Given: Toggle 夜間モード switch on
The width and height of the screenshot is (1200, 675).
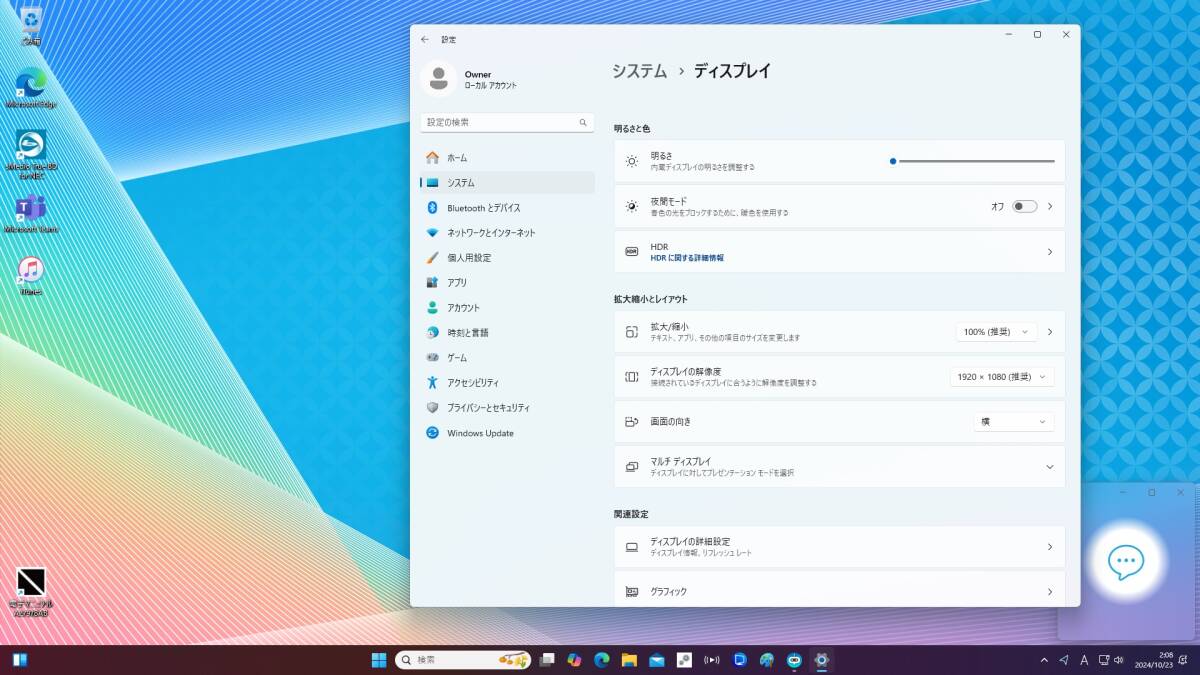Looking at the screenshot, I should pos(1024,206).
